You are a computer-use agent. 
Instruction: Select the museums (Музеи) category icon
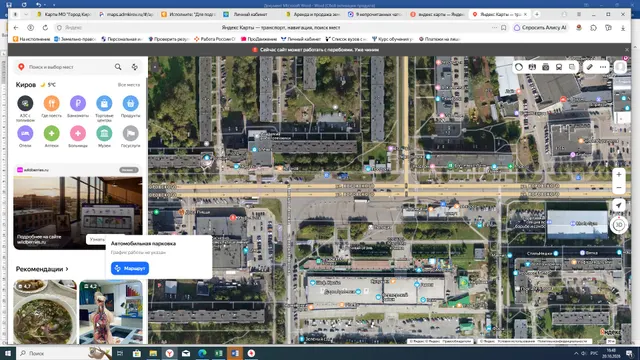104,133
